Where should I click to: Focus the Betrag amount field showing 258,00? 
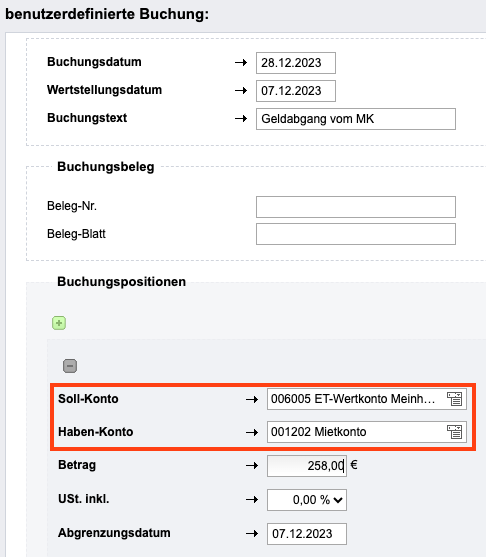(x=307, y=466)
